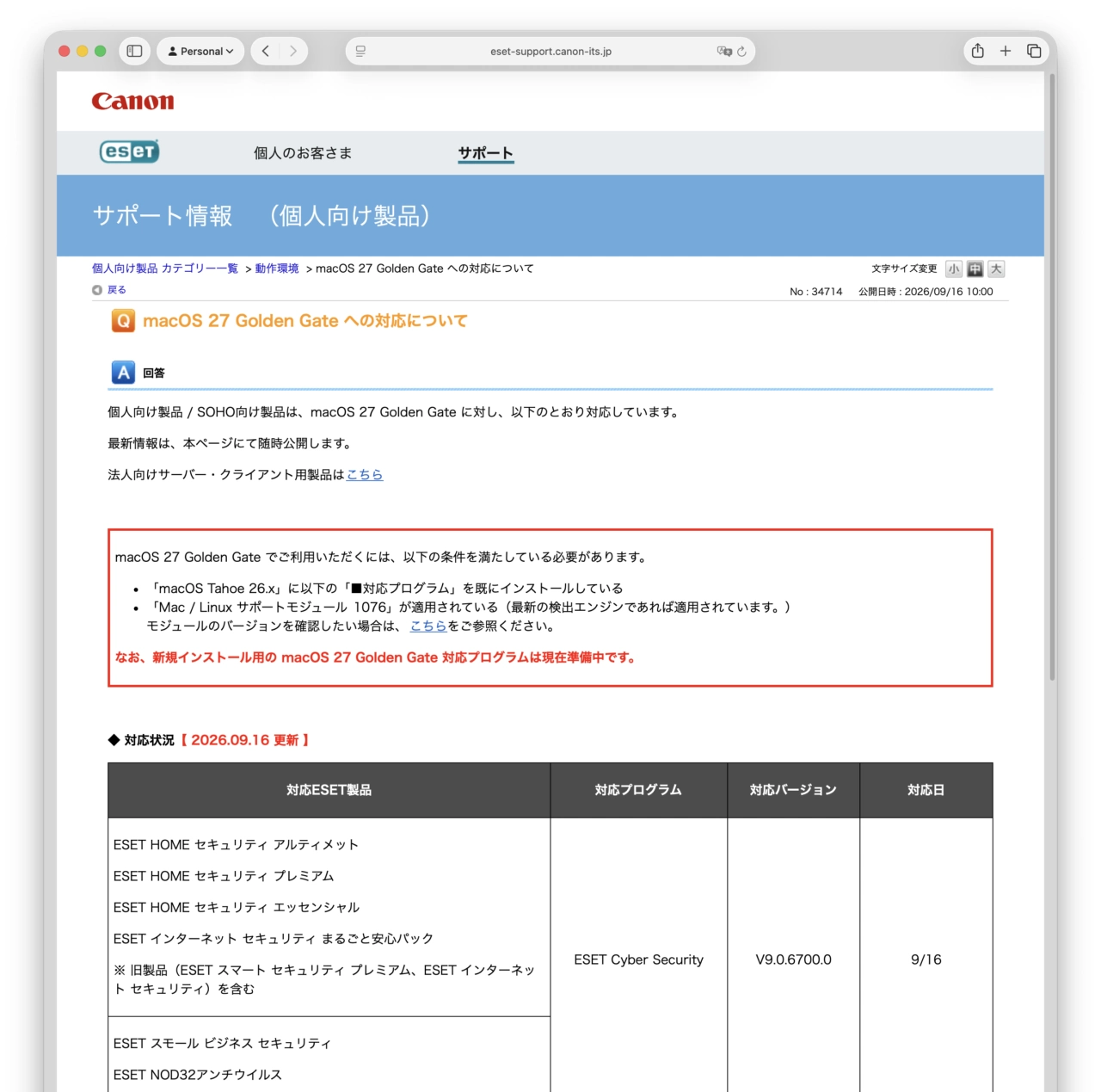Click the line starting macOS 27 Golden Gate でご利用いただくには
1101x1092 pixels.
[382, 558]
